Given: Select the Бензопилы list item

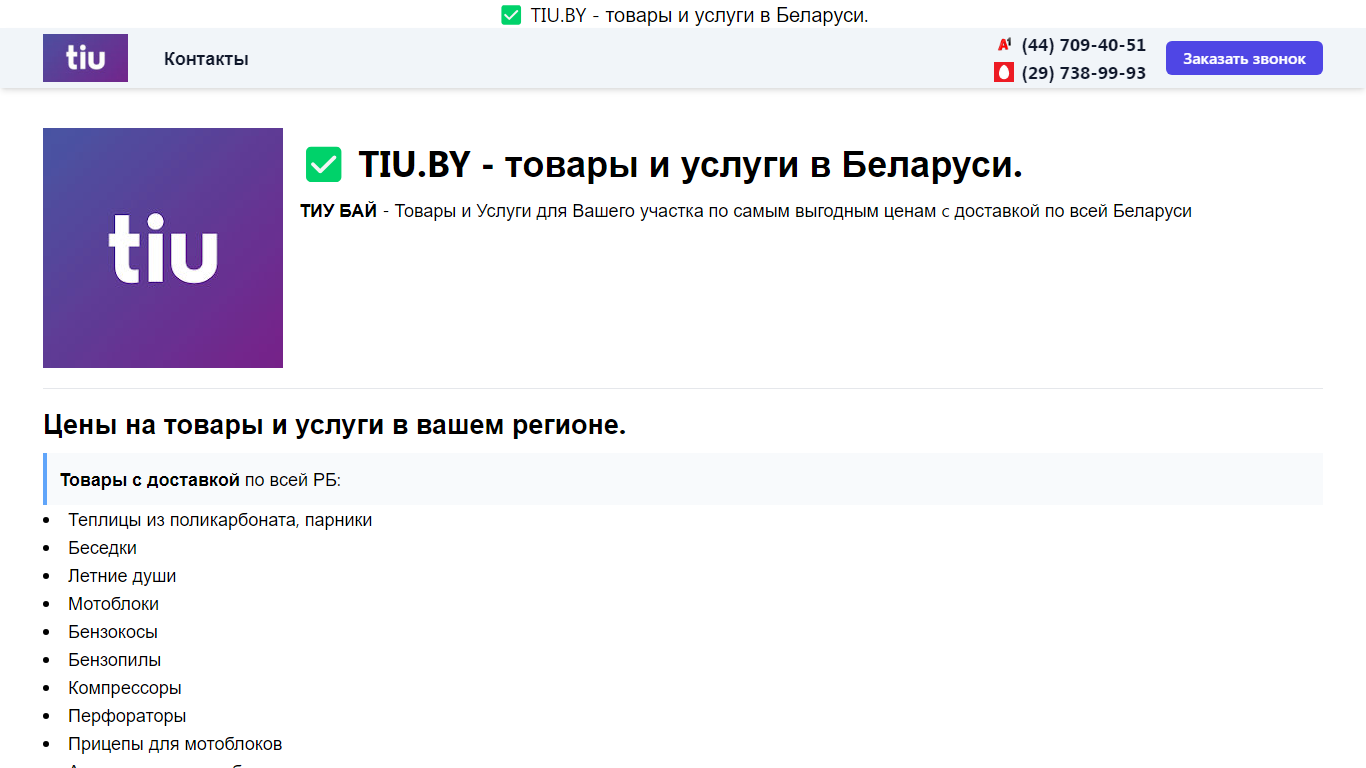Looking at the screenshot, I should [x=114, y=660].
